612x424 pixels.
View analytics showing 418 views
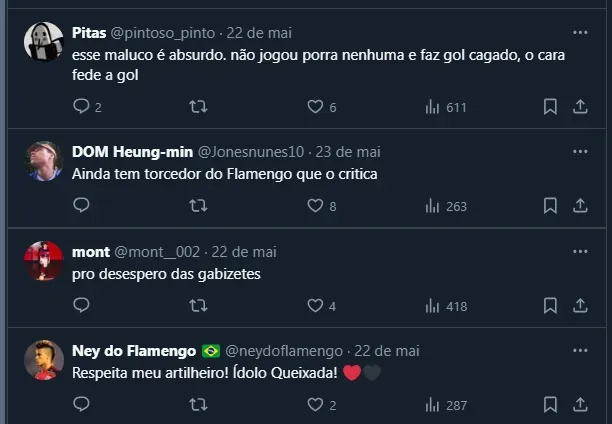[x=446, y=306]
